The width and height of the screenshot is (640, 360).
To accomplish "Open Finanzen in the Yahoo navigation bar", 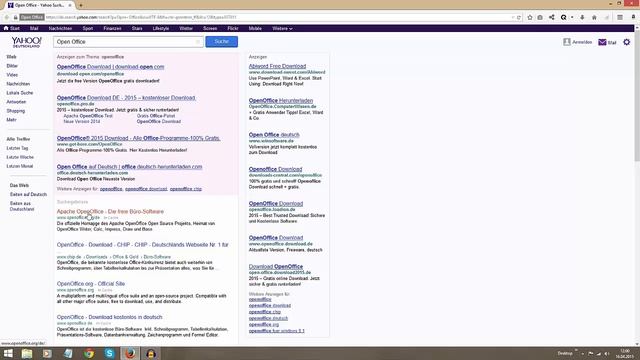I will (x=112, y=29).
